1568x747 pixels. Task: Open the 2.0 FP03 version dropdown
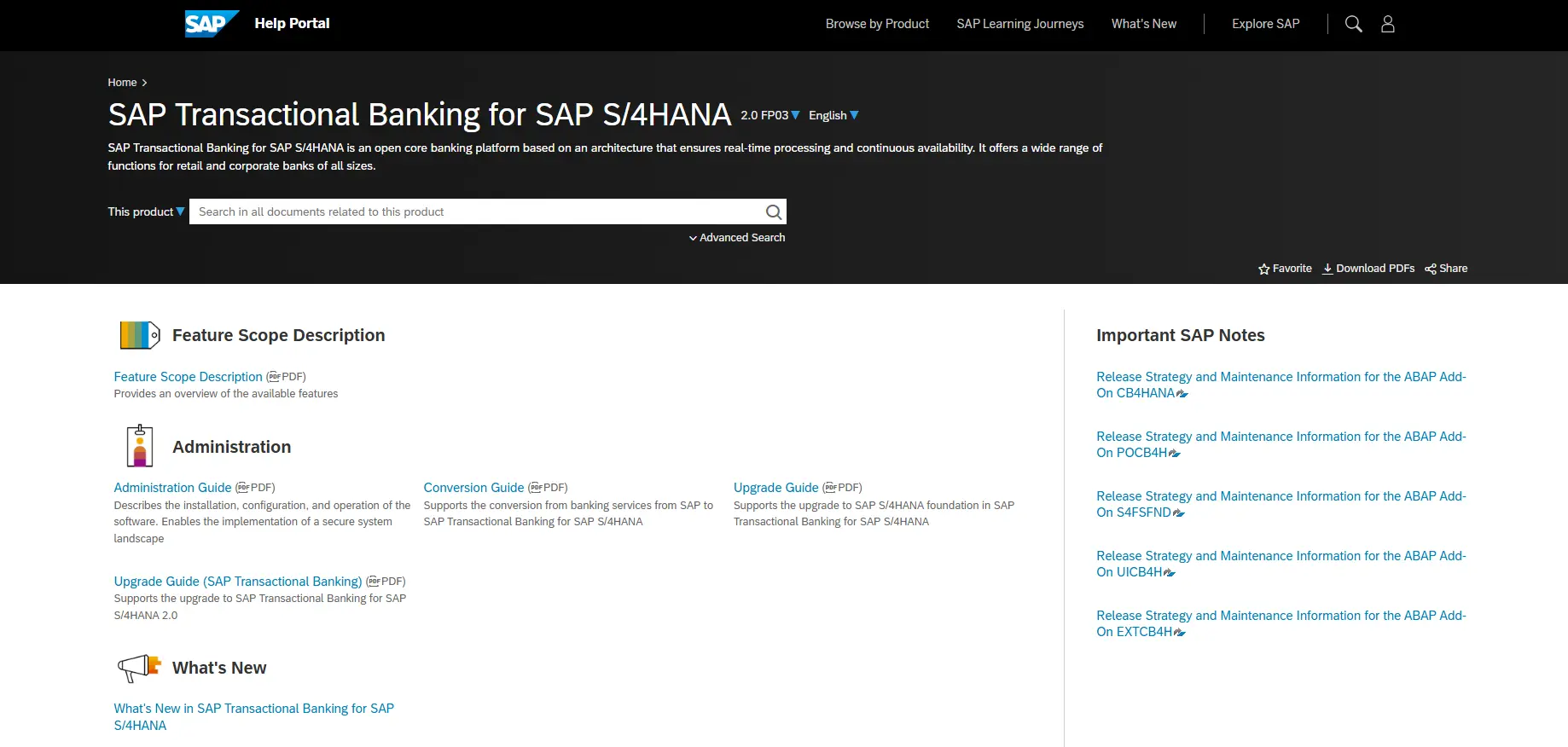point(770,115)
